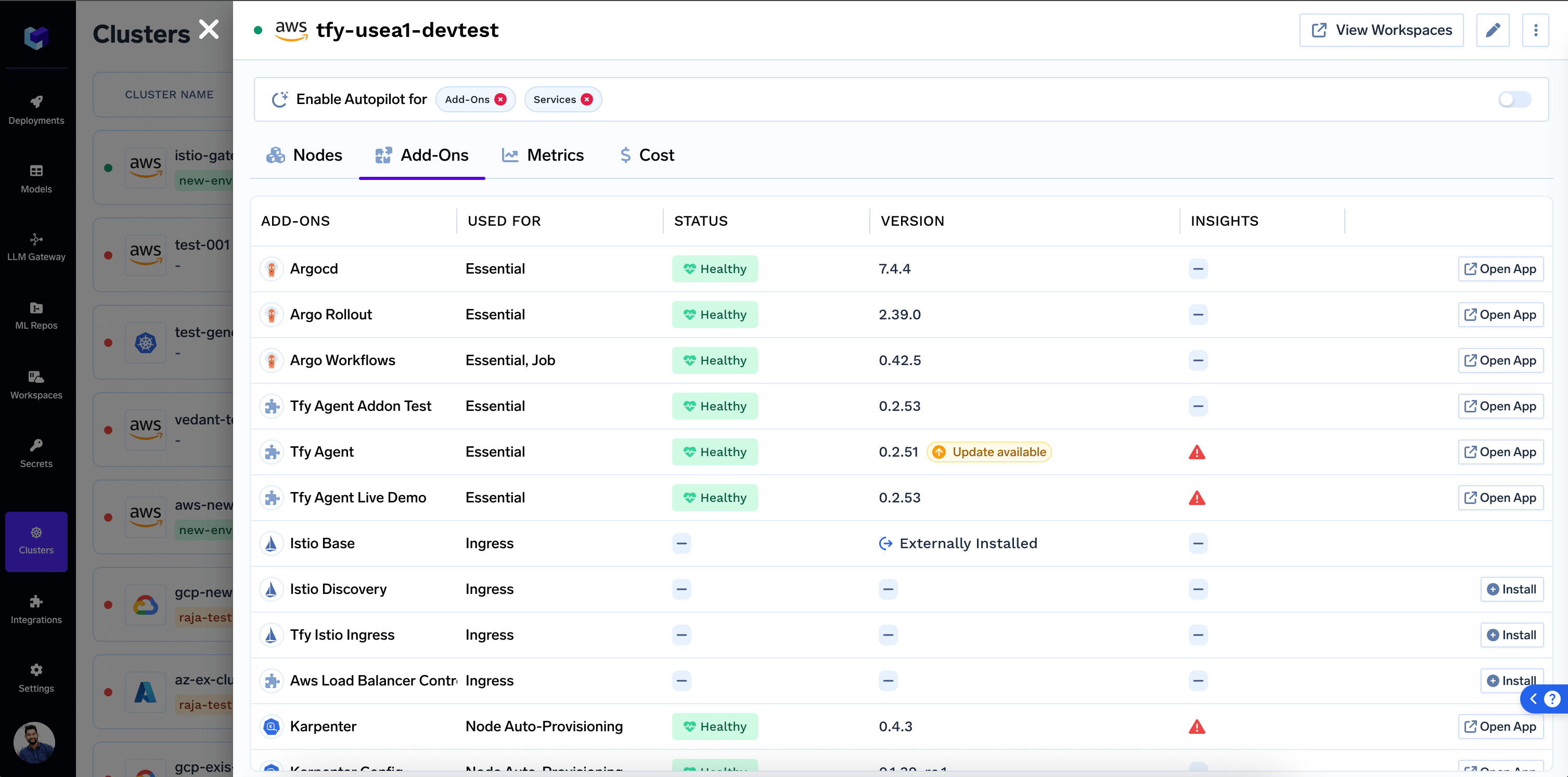The height and width of the screenshot is (777, 1568).
Task: Select the Add-Ons tab
Action: (422, 155)
